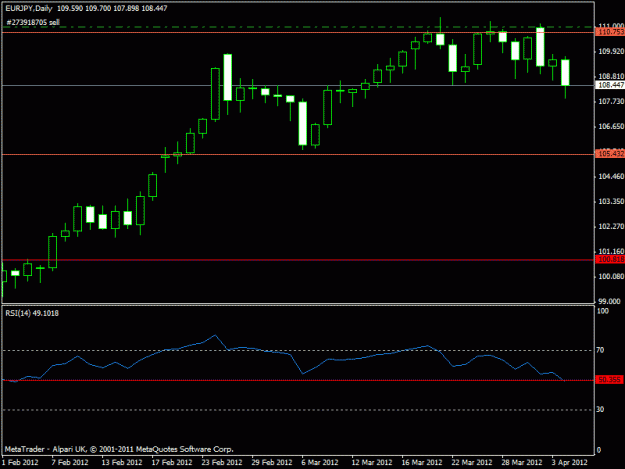Click the 6 Mar 2012 date label

pos(320,462)
